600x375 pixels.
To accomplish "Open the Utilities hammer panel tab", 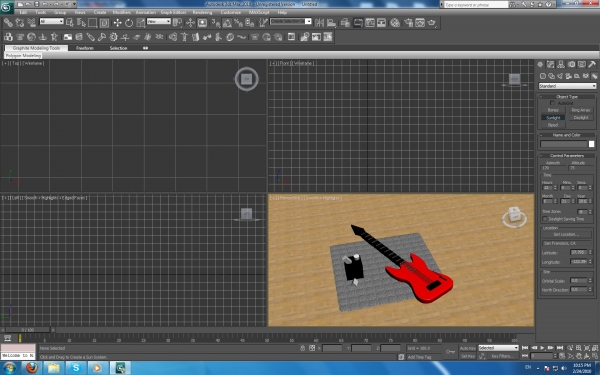I will (592, 64).
